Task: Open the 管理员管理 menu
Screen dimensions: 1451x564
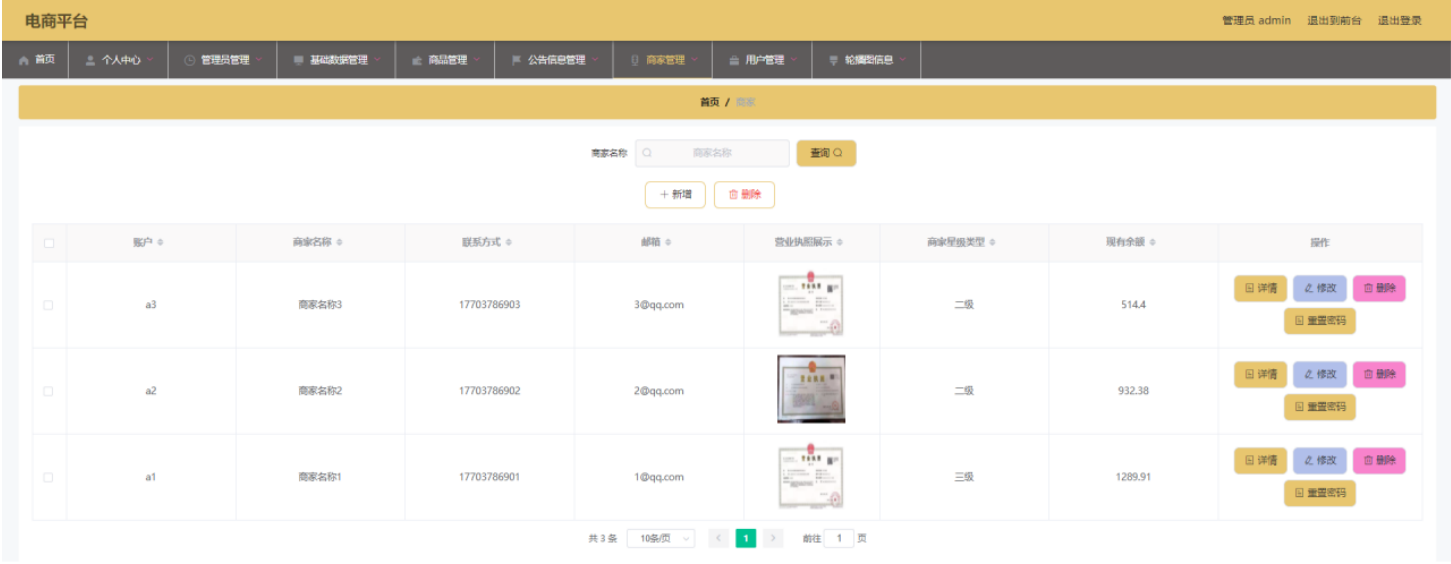Action: (224, 60)
